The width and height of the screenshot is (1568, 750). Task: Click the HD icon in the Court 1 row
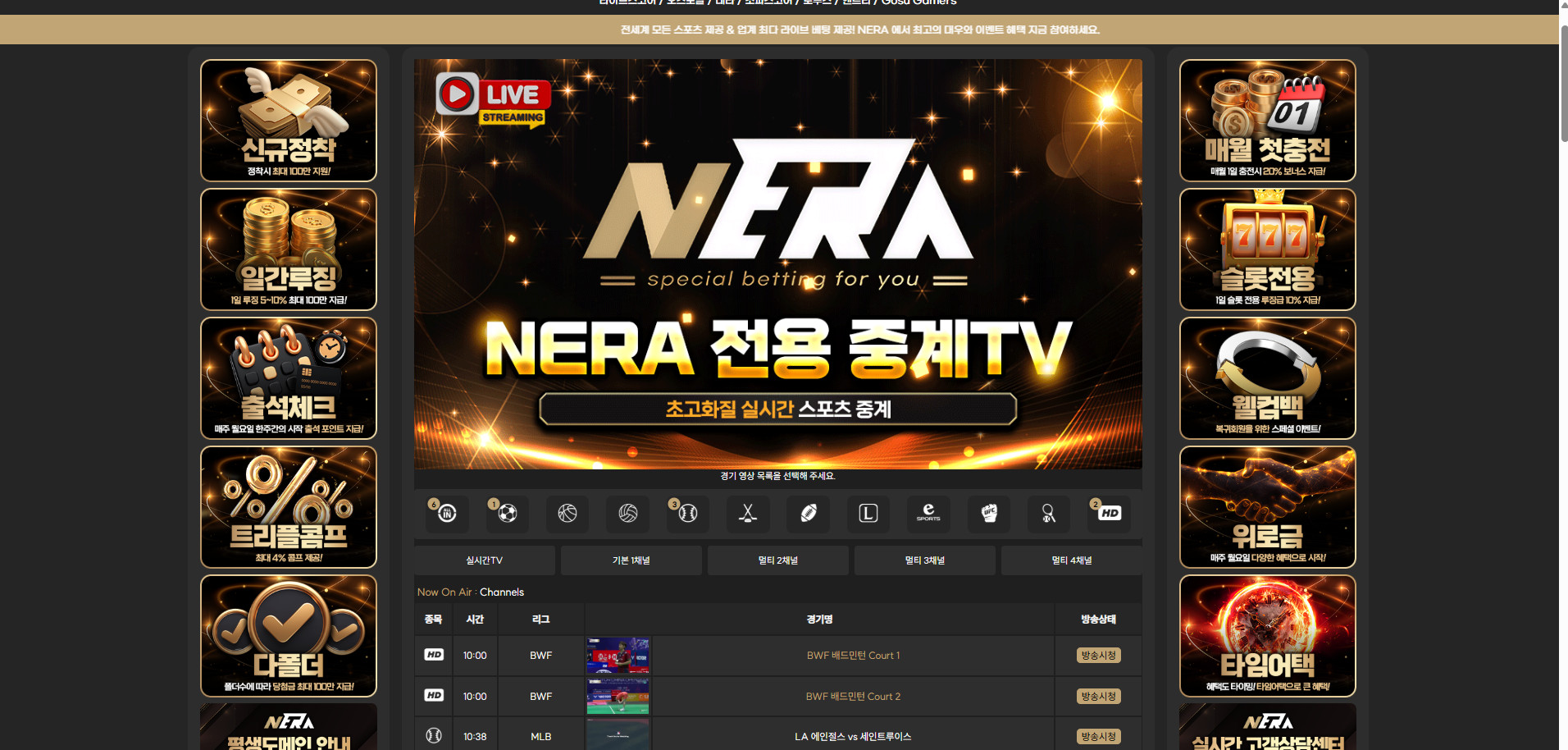pyautogui.click(x=434, y=655)
